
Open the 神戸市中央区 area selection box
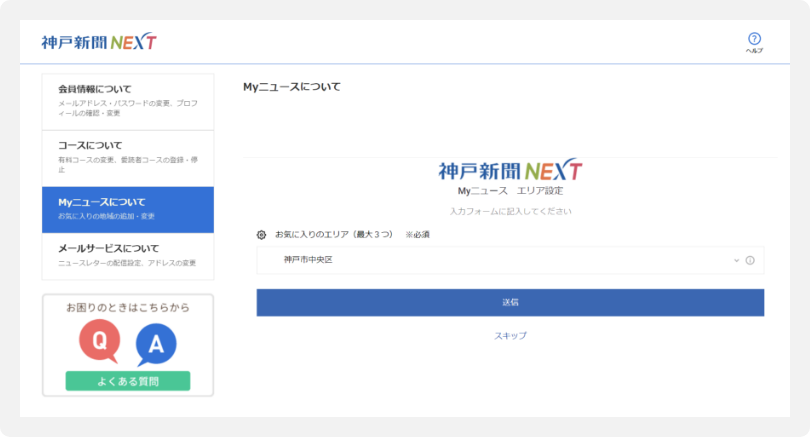pyautogui.click(x=510, y=260)
